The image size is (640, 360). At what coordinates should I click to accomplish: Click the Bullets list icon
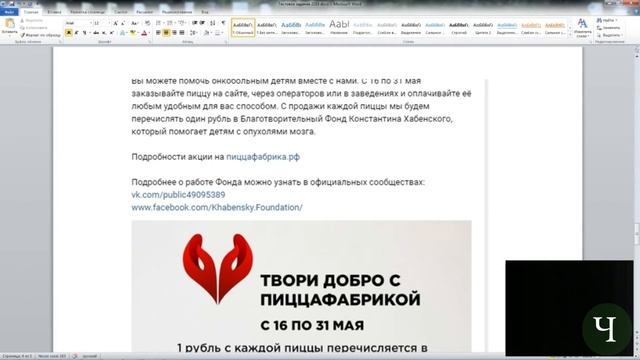(x=159, y=23)
